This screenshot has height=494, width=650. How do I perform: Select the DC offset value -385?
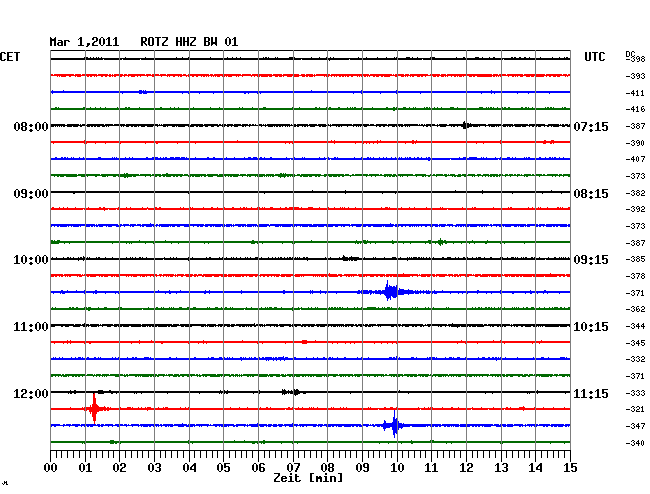pyautogui.click(x=635, y=259)
